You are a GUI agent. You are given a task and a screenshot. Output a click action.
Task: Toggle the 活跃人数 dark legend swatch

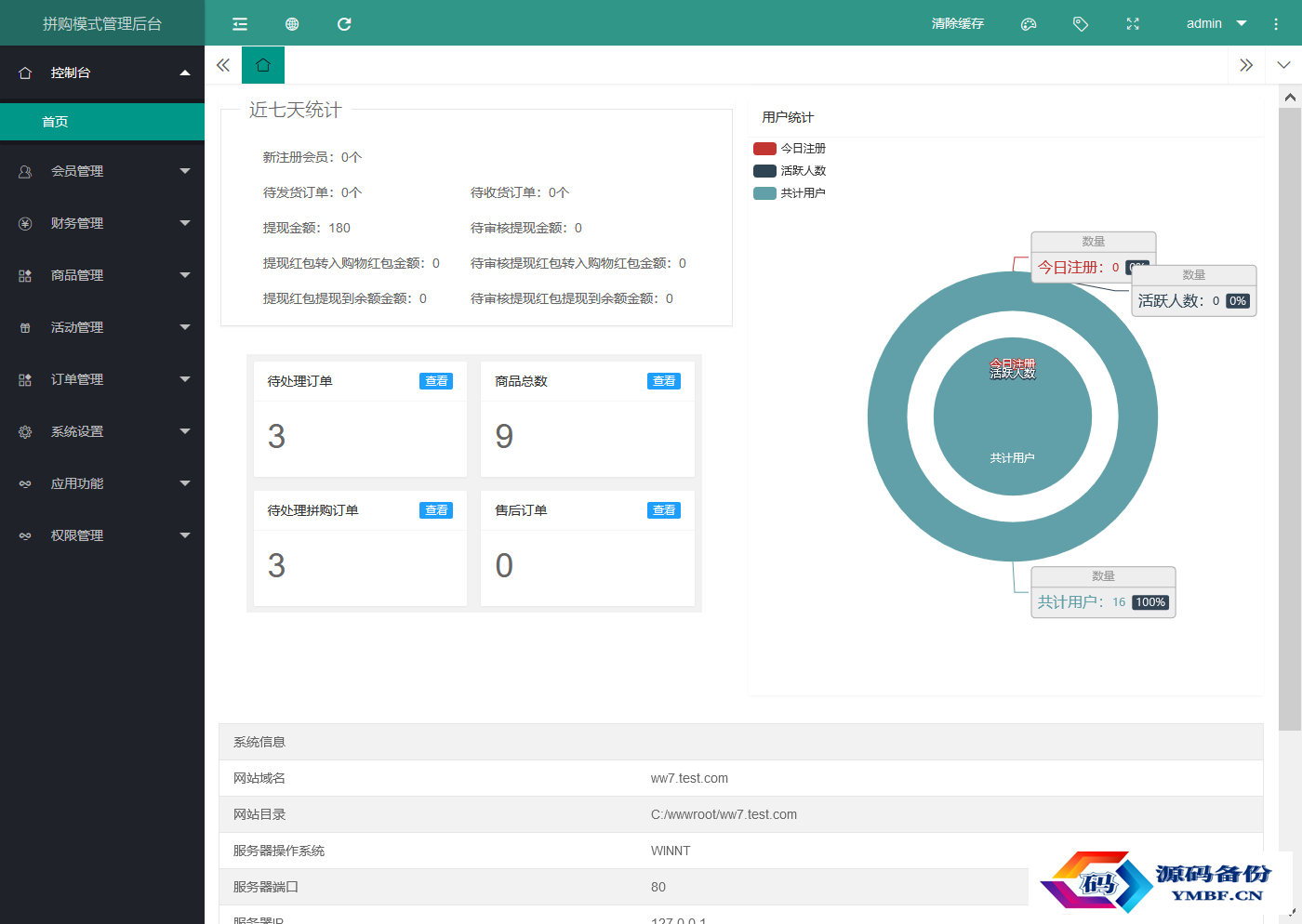click(x=764, y=171)
